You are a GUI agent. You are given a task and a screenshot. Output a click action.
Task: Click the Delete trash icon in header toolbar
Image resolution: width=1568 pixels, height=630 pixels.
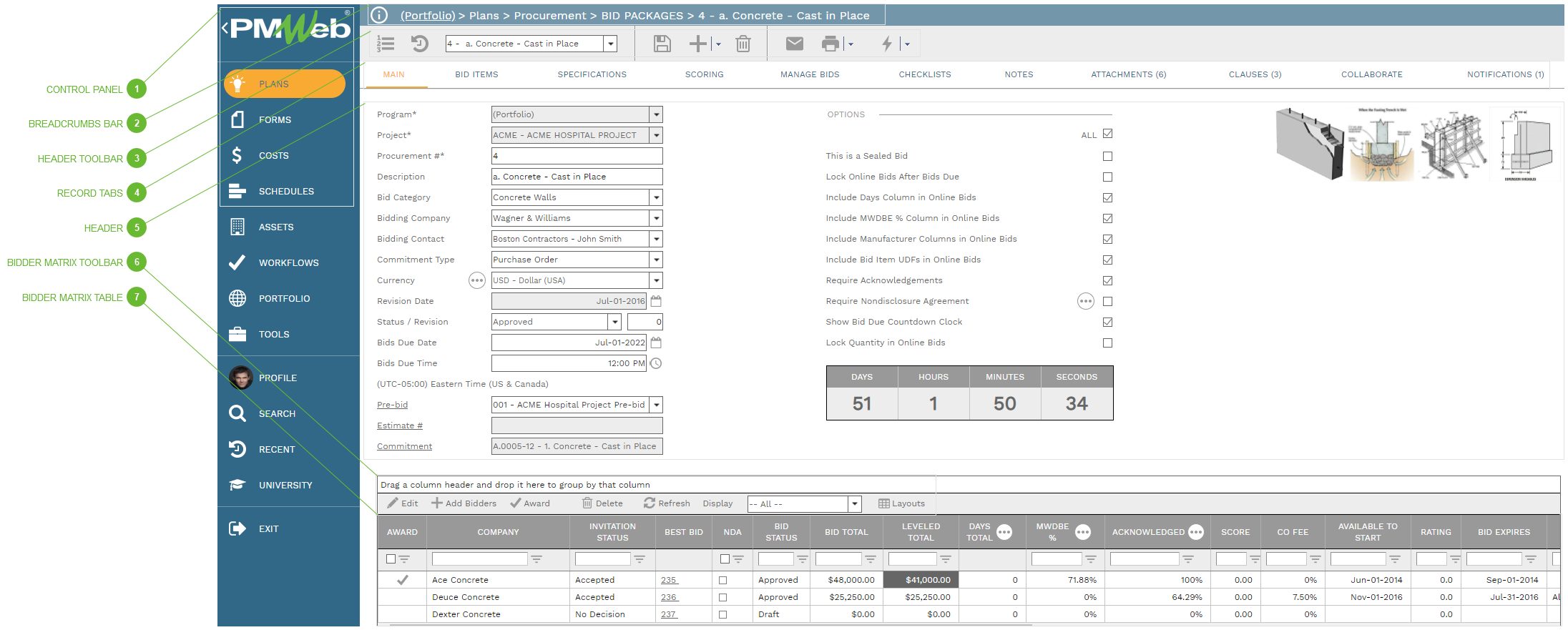click(743, 44)
